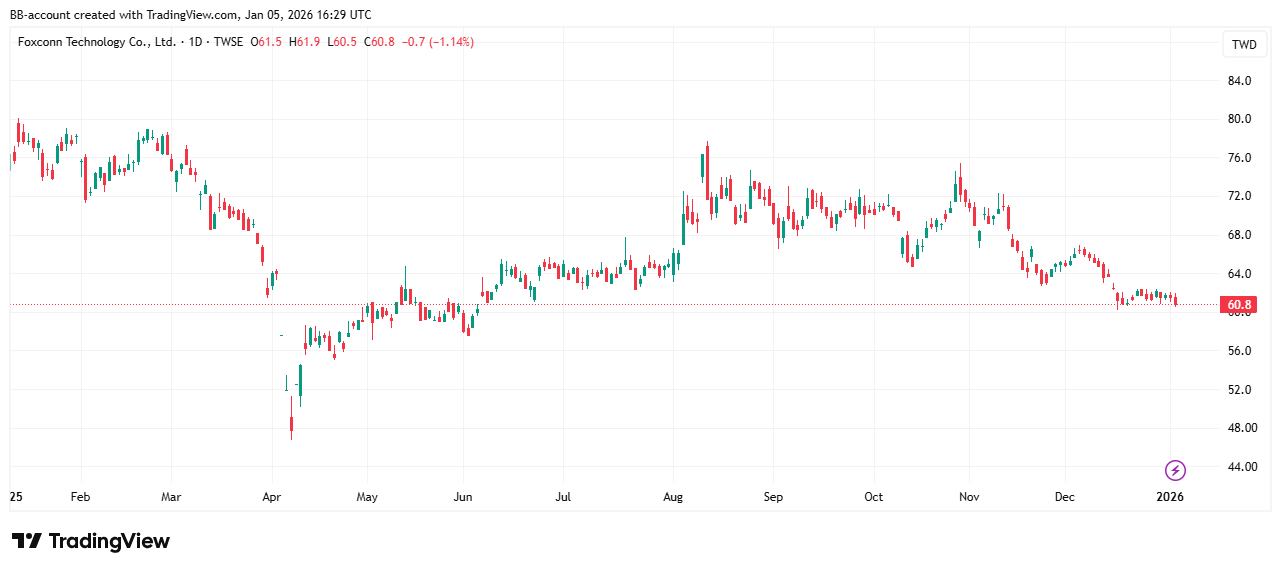Click the 84.0 price axis label
Screen dimensions: 1281x571
[1239, 81]
